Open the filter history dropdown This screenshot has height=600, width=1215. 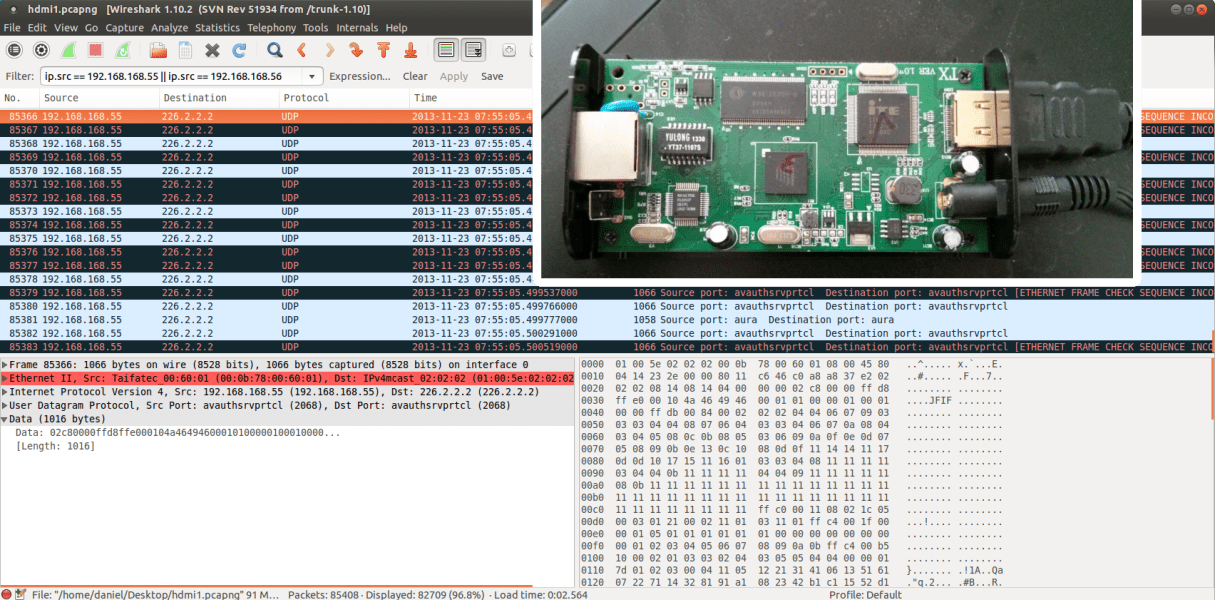pos(313,76)
